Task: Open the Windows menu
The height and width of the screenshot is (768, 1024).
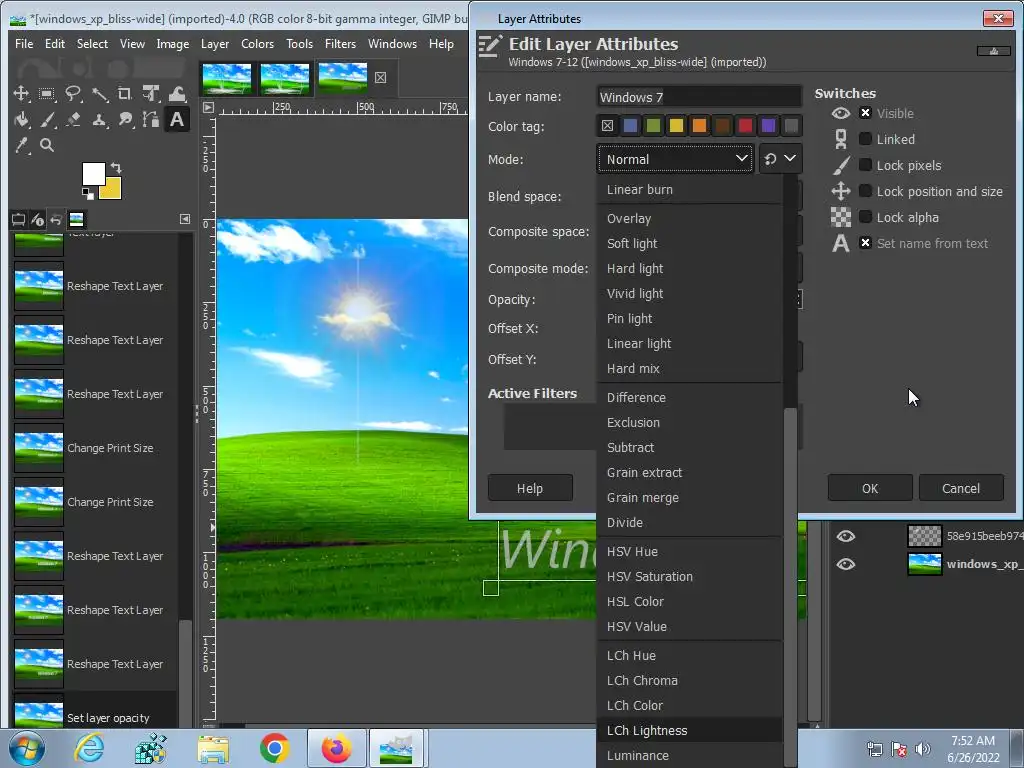Action: [x=392, y=44]
